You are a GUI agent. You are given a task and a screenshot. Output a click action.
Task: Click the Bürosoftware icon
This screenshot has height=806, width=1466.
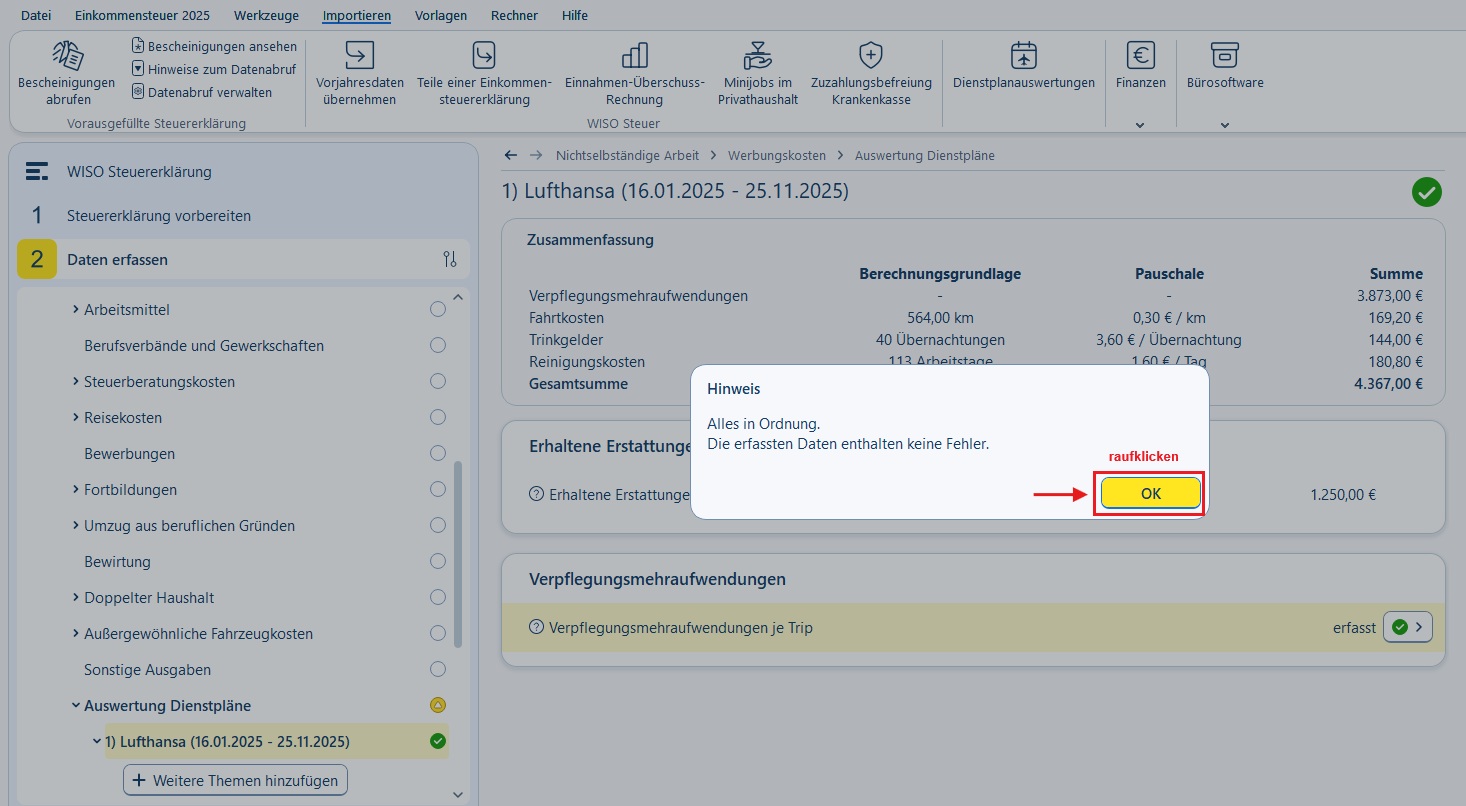1225,54
